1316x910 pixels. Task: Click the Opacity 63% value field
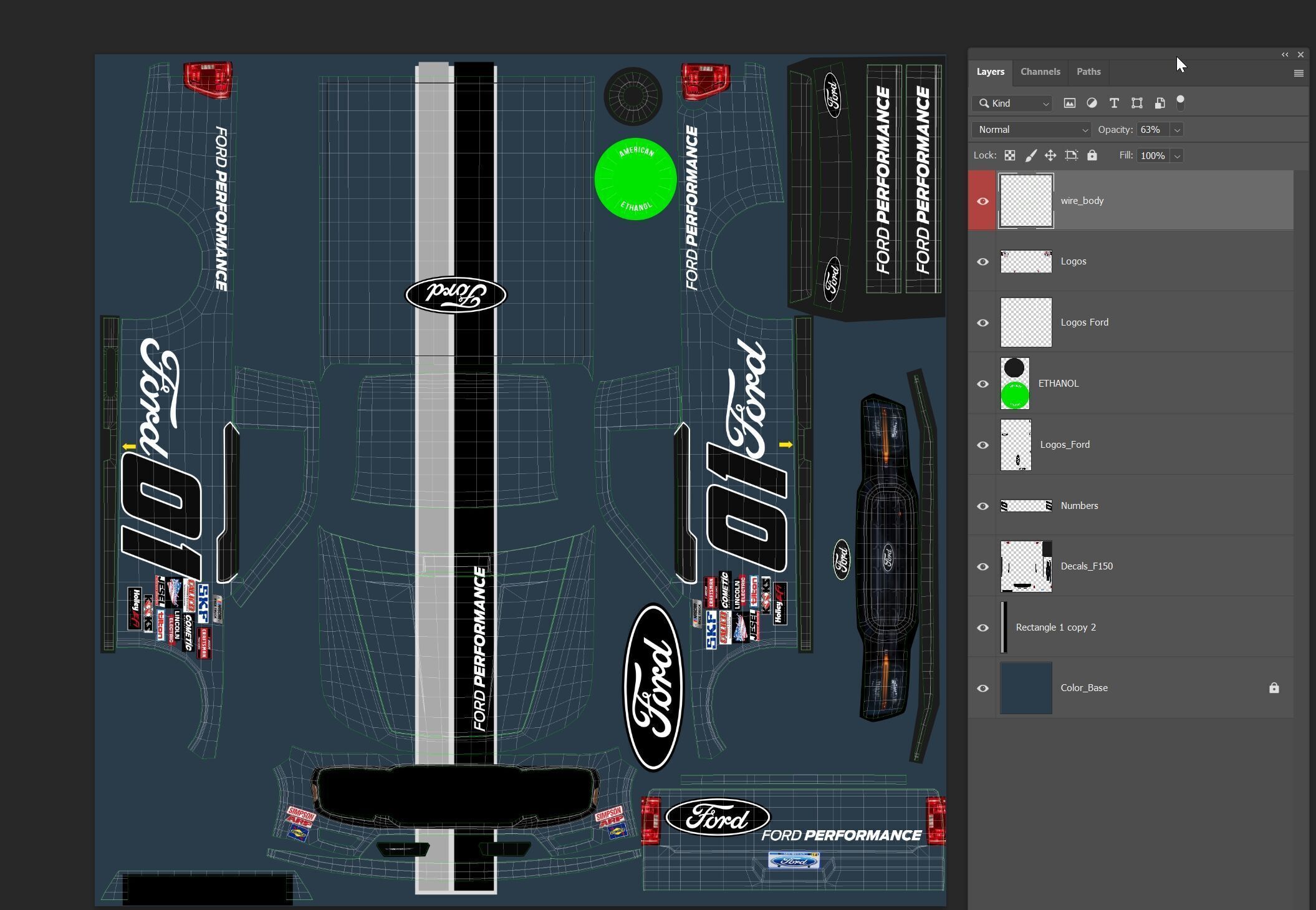(x=1153, y=130)
